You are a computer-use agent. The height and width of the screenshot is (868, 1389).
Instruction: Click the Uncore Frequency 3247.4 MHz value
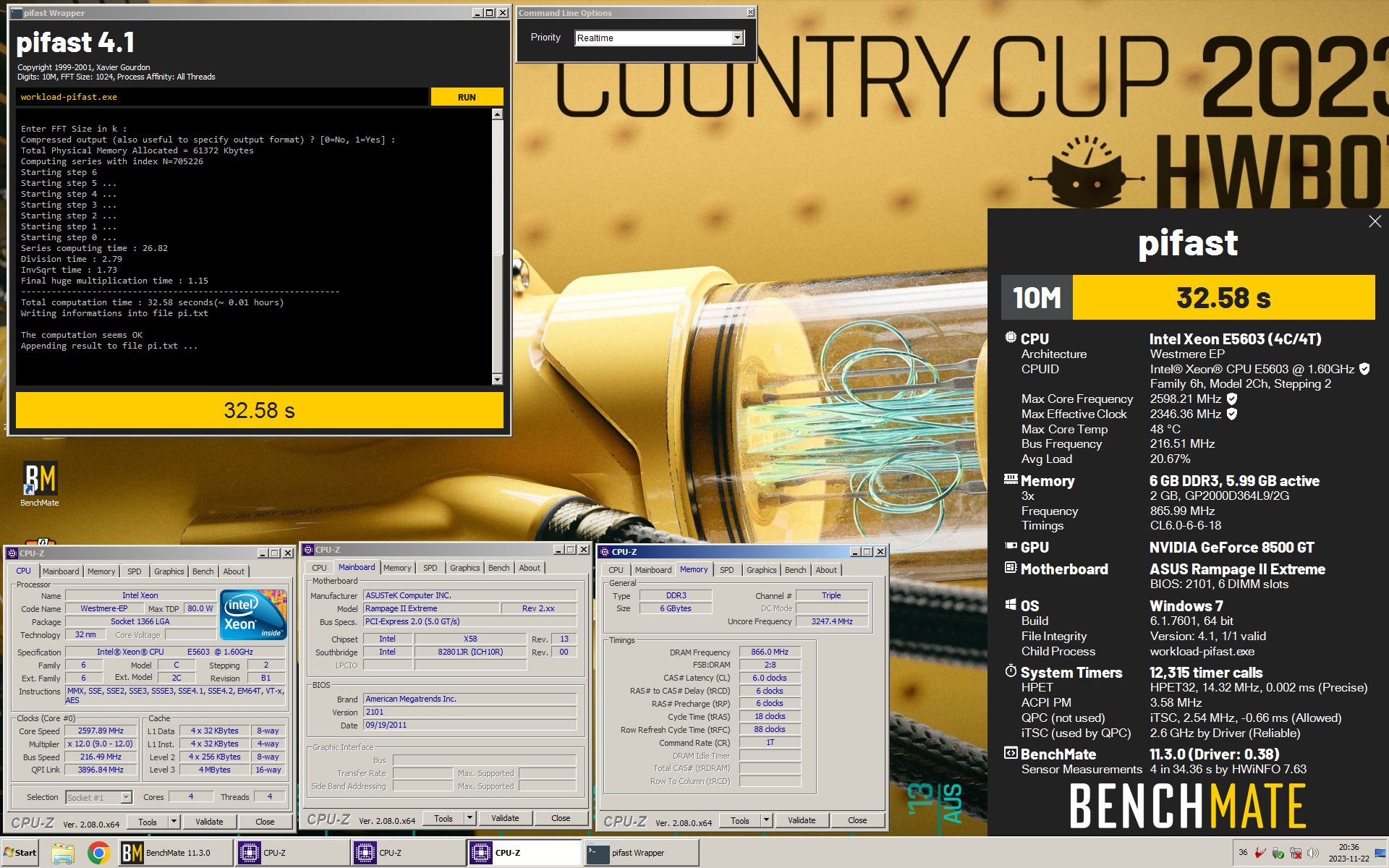coord(832,621)
